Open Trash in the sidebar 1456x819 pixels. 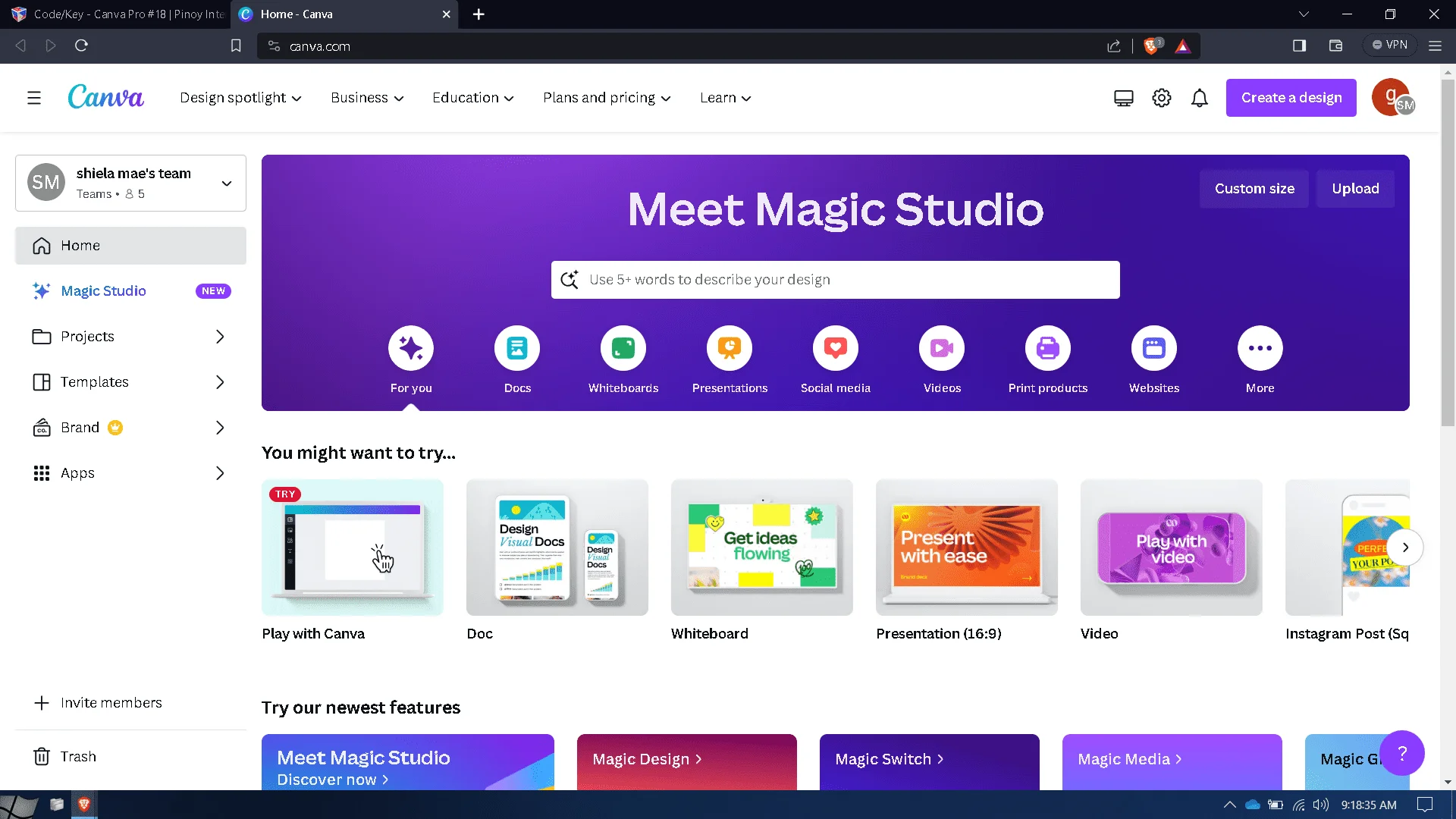(x=130, y=757)
